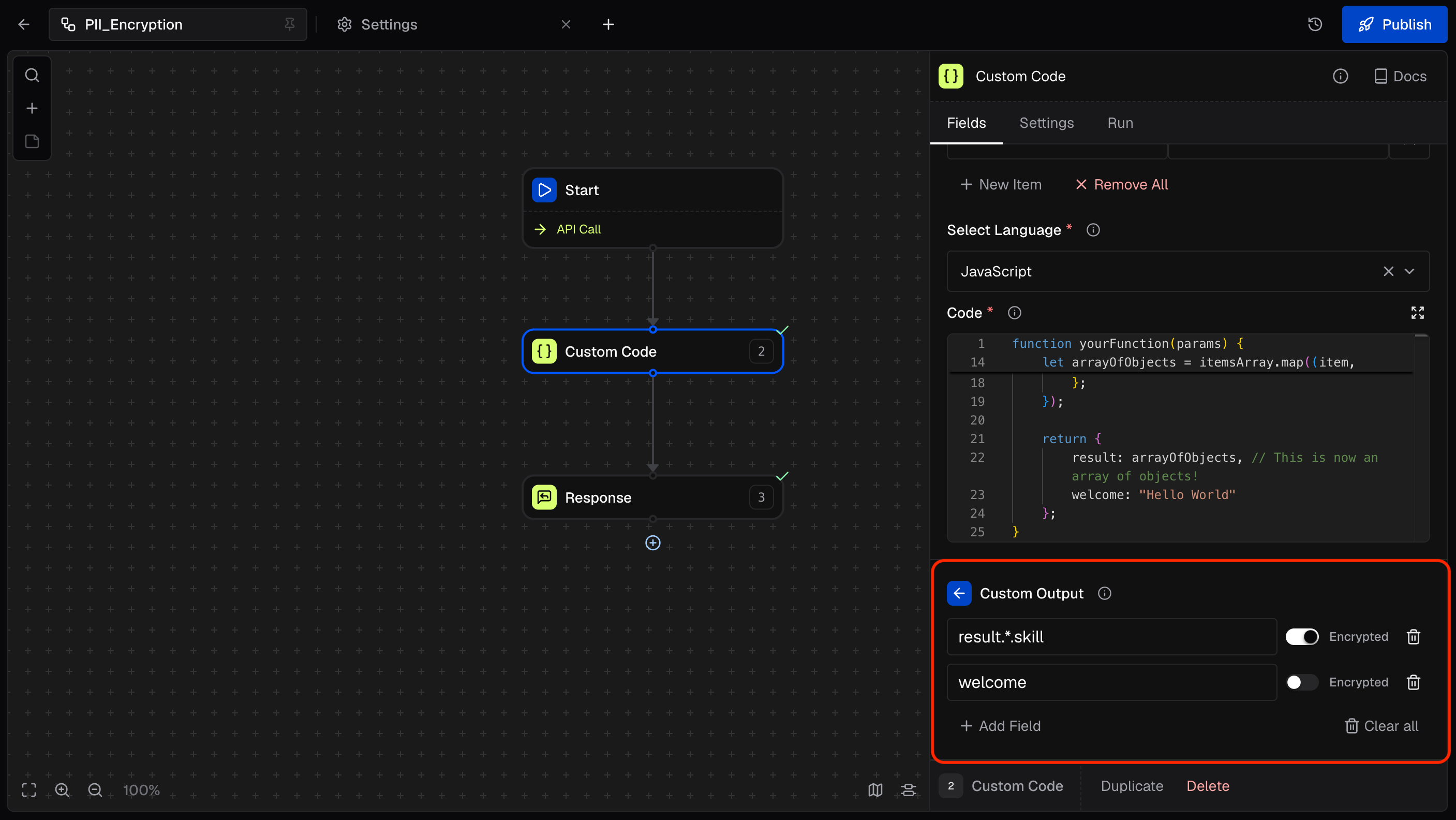Open Custom Code info icon in panel header
The width and height of the screenshot is (1456, 820).
coord(1340,76)
